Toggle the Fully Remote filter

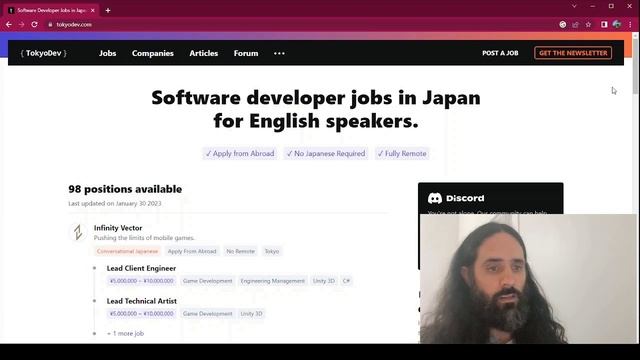coord(402,153)
